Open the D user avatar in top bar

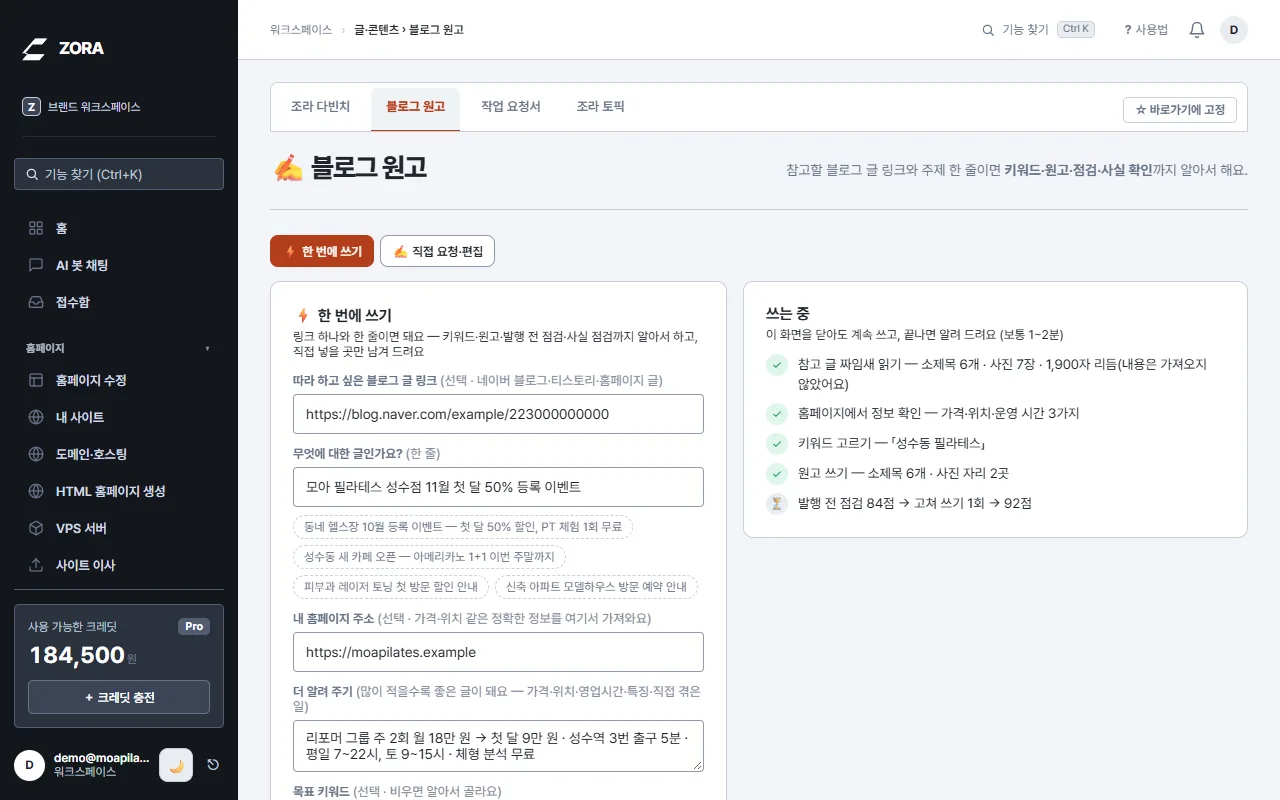pyautogui.click(x=1233, y=30)
